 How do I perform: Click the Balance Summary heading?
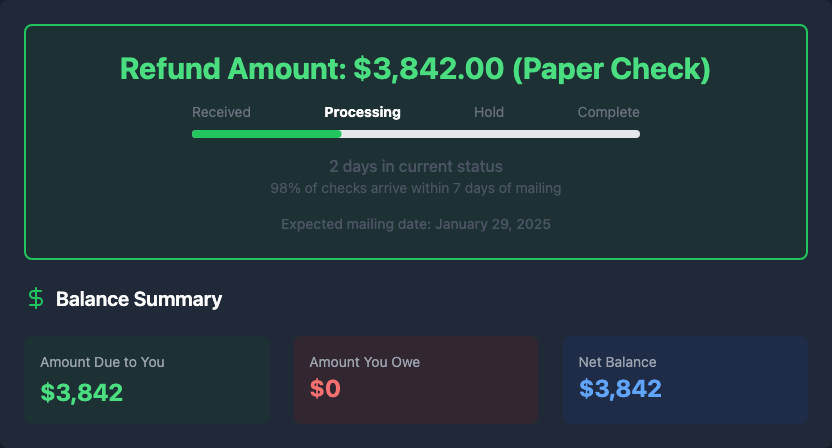(x=139, y=299)
